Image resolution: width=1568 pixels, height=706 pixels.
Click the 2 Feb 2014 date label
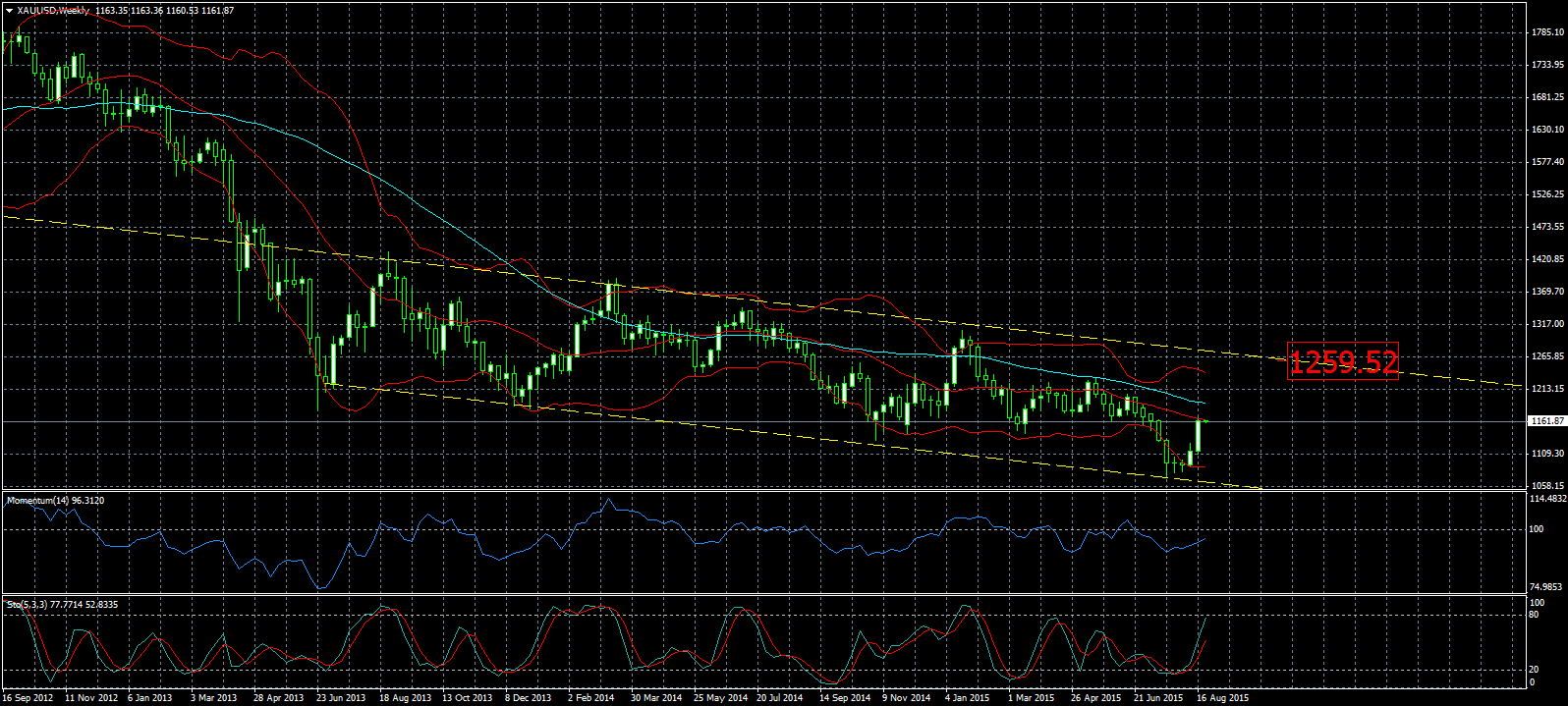click(590, 698)
